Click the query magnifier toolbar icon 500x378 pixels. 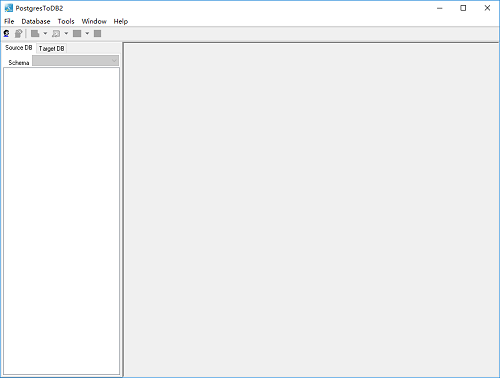click(x=56, y=33)
